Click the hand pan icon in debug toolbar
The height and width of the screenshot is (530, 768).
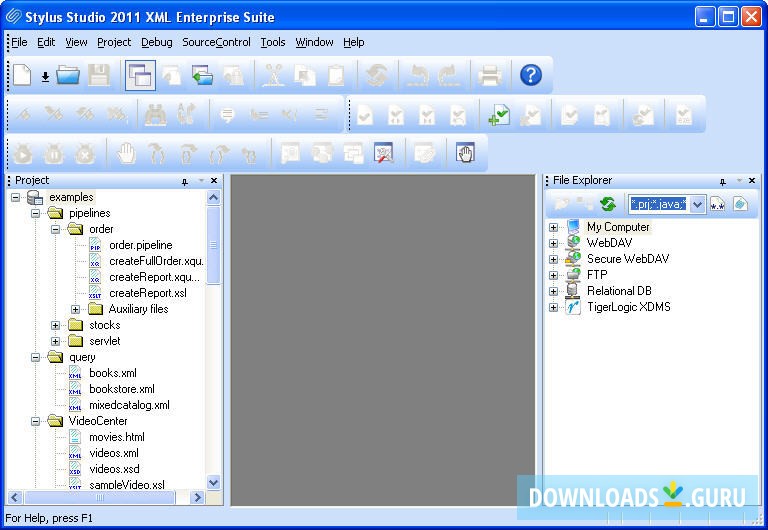126,154
